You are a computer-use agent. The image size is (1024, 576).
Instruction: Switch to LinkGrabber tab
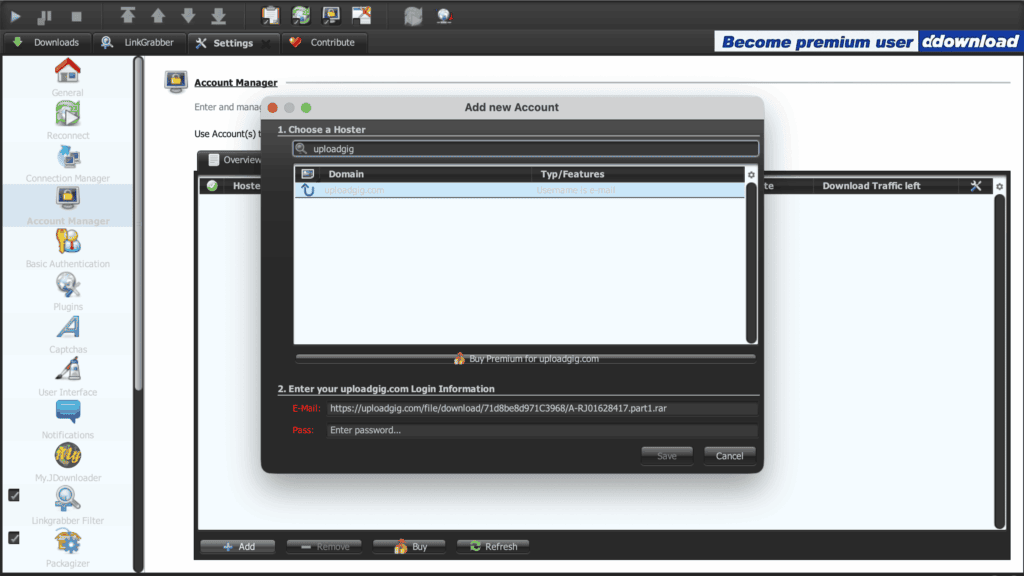pyautogui.click(x=138, y=42)
